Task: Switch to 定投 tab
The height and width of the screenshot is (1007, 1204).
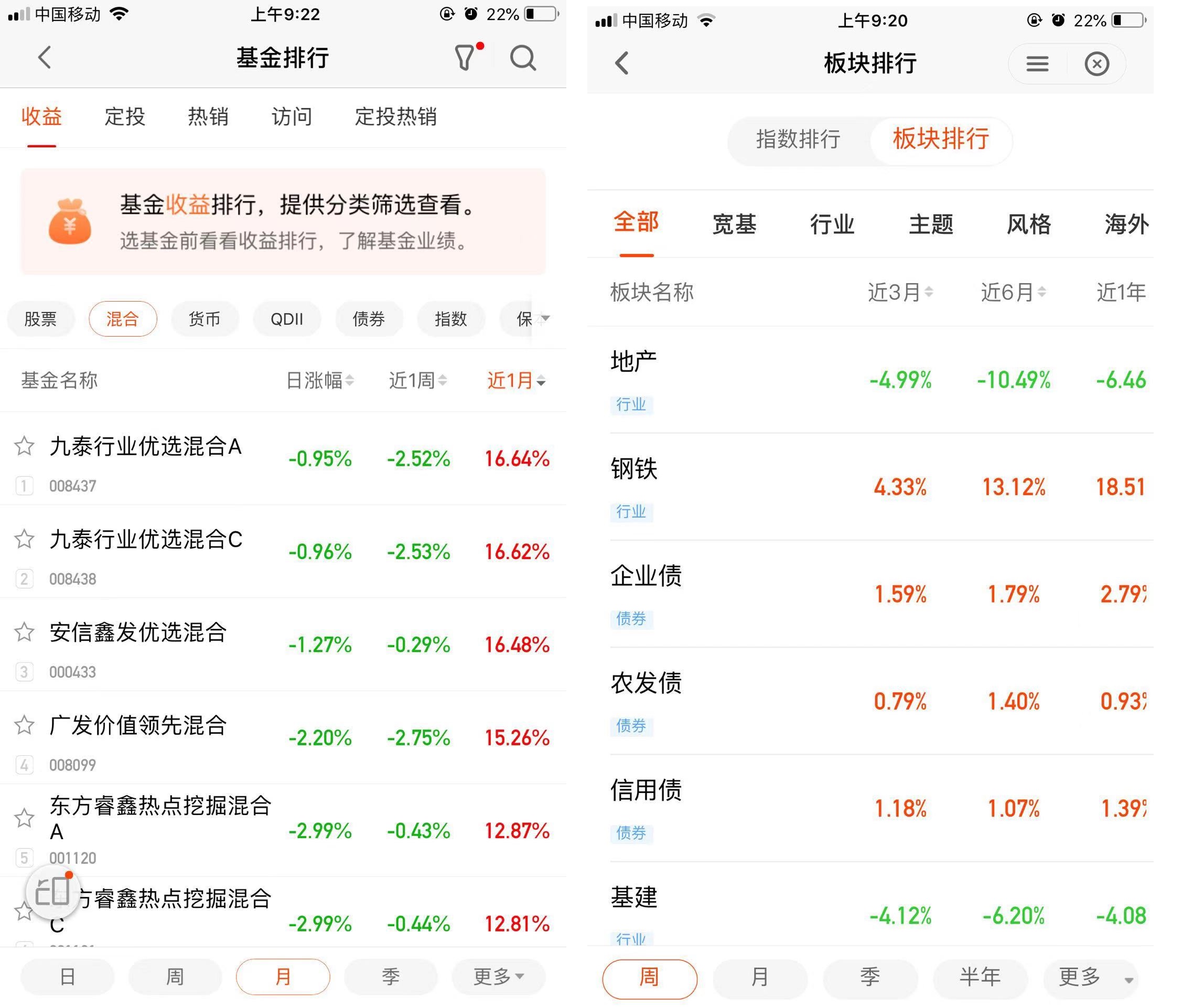Action: (x=124, y=117)
